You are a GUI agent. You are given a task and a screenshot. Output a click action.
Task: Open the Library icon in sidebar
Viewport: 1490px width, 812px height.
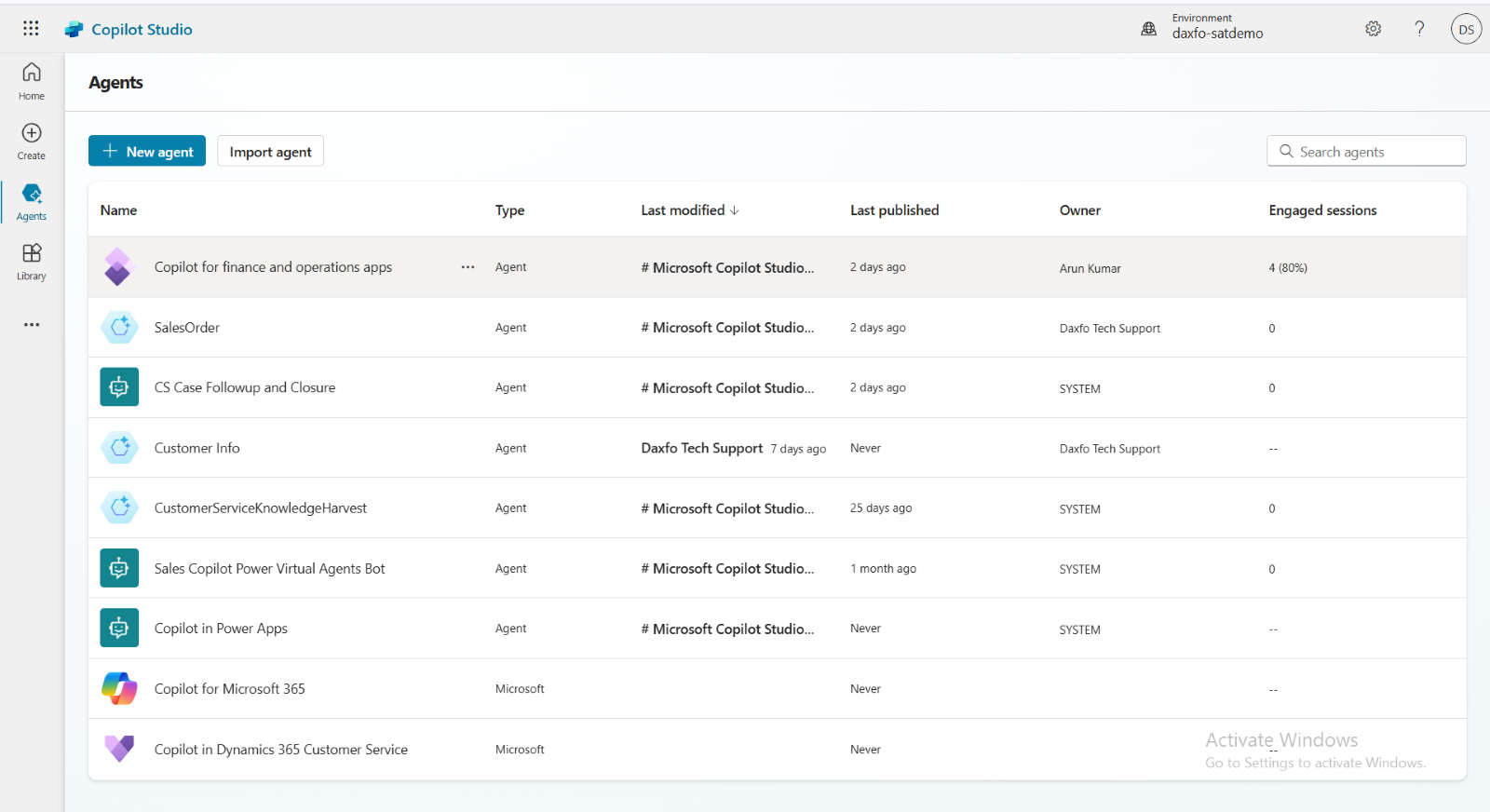tap(32, 262)
